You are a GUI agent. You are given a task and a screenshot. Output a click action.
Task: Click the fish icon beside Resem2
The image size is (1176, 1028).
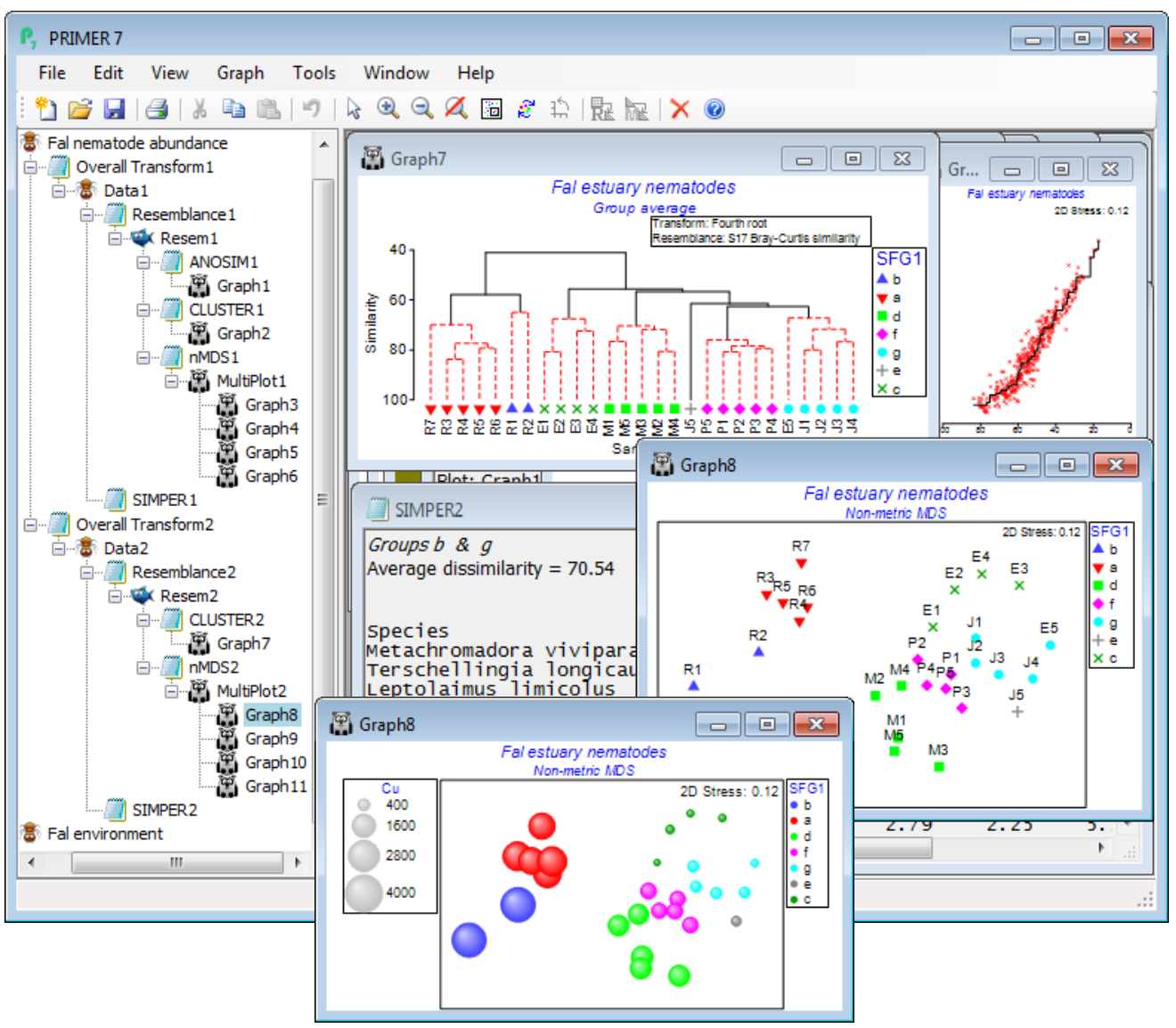coord(143,595)
